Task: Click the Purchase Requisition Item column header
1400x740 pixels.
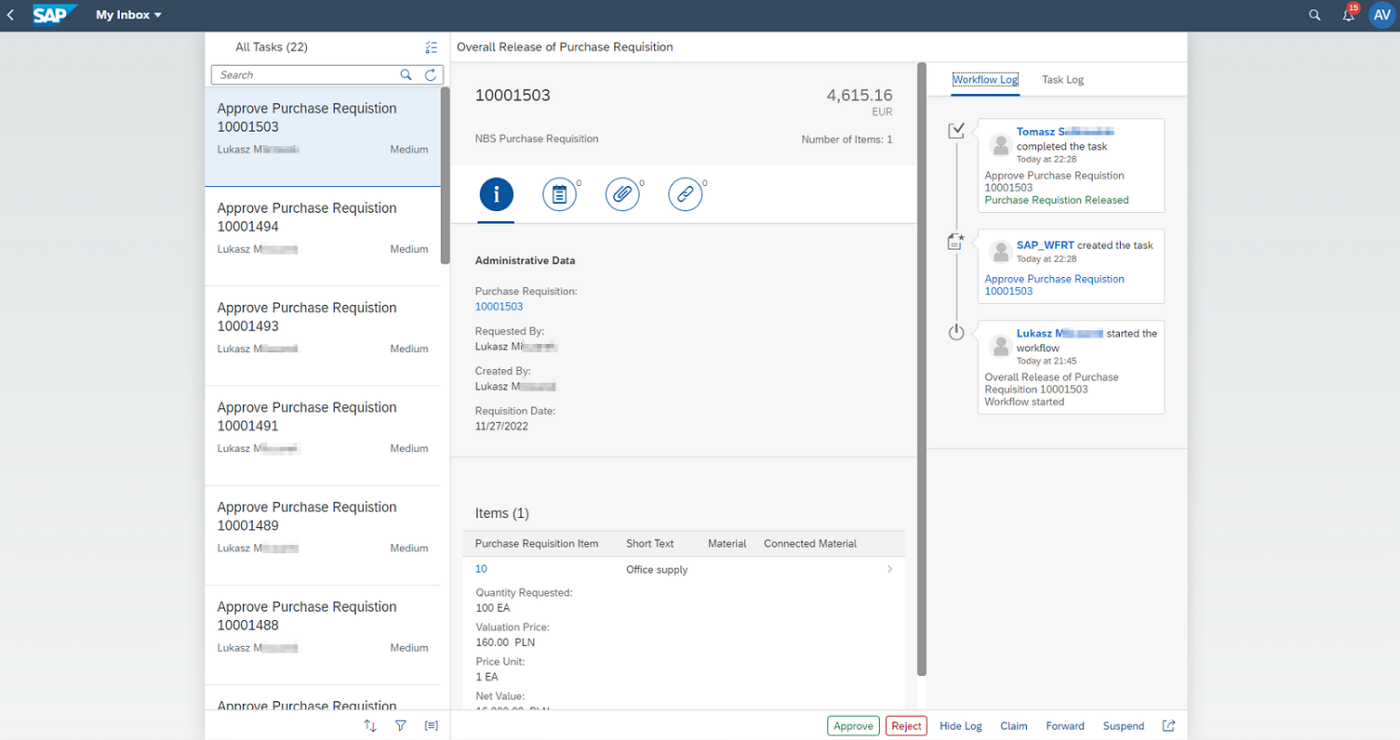Action: pyautogui.click(x=537, y=544)
